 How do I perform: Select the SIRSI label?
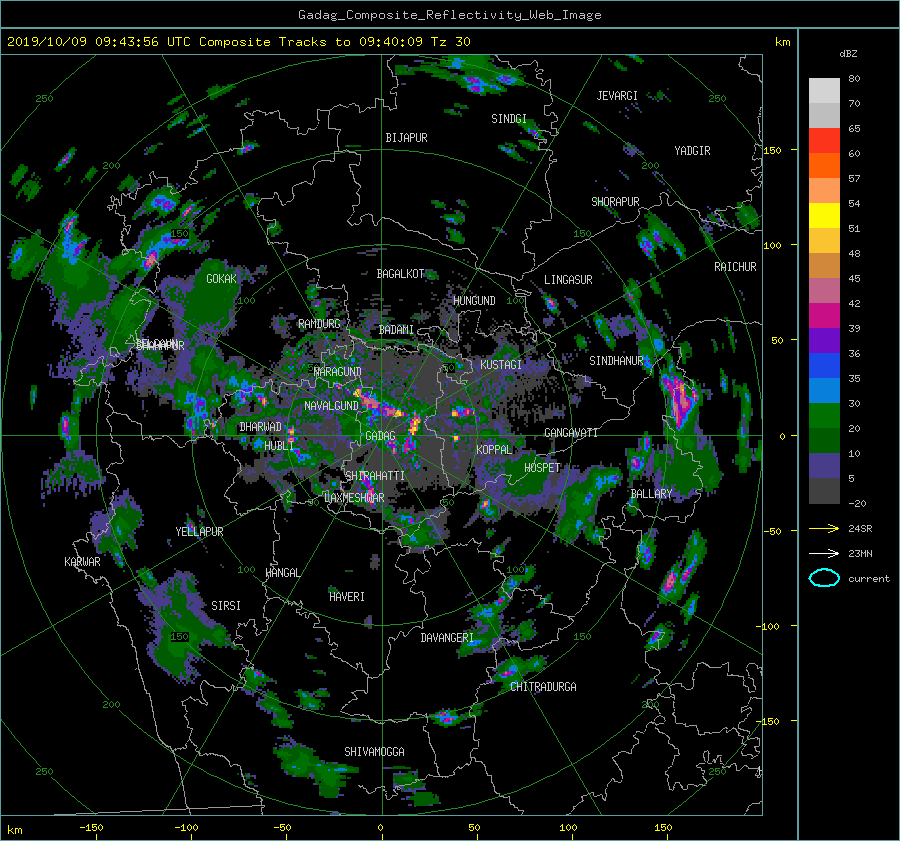tap(226, 606)
